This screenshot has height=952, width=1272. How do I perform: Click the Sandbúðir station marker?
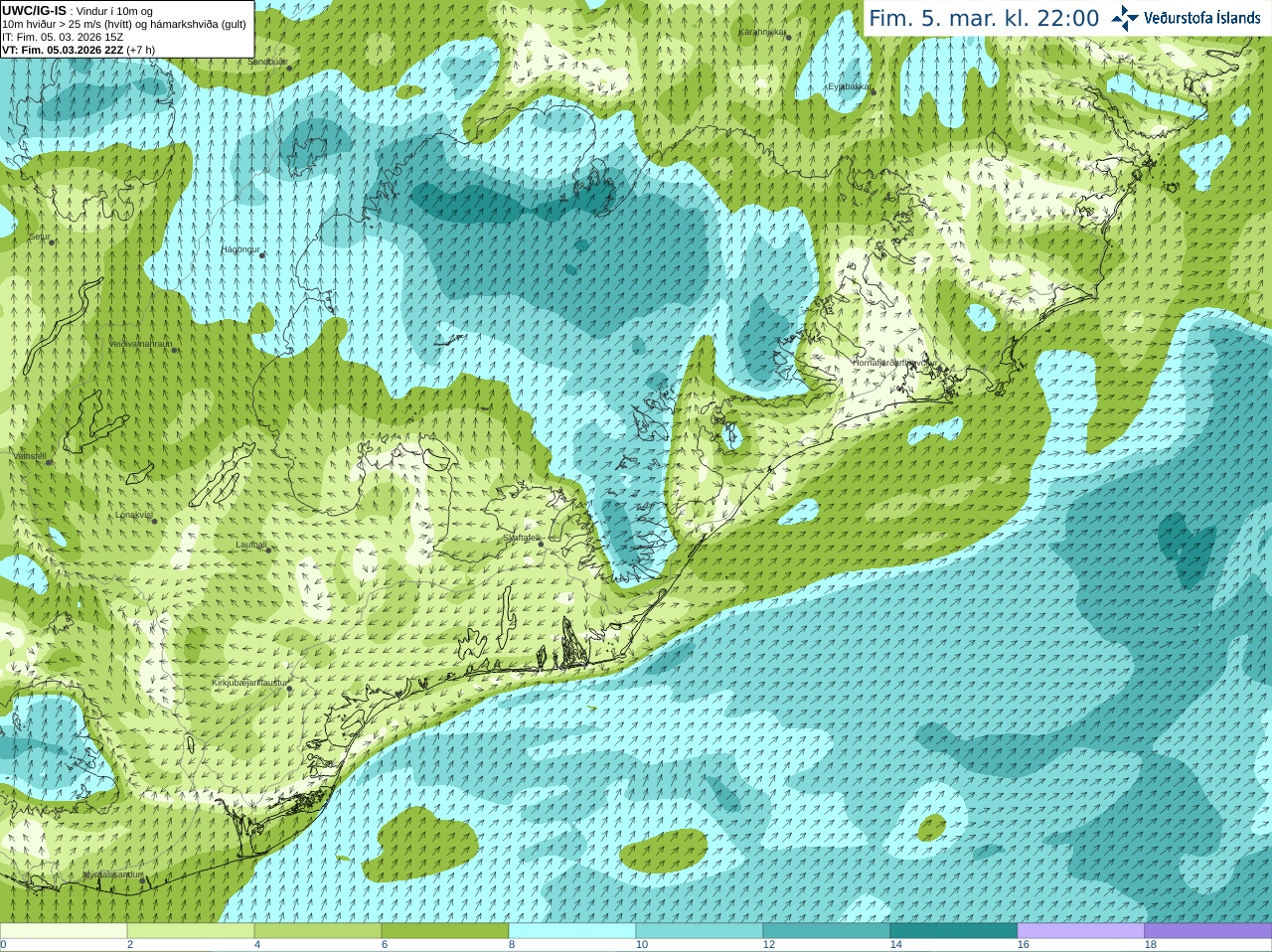pos(290,68)
